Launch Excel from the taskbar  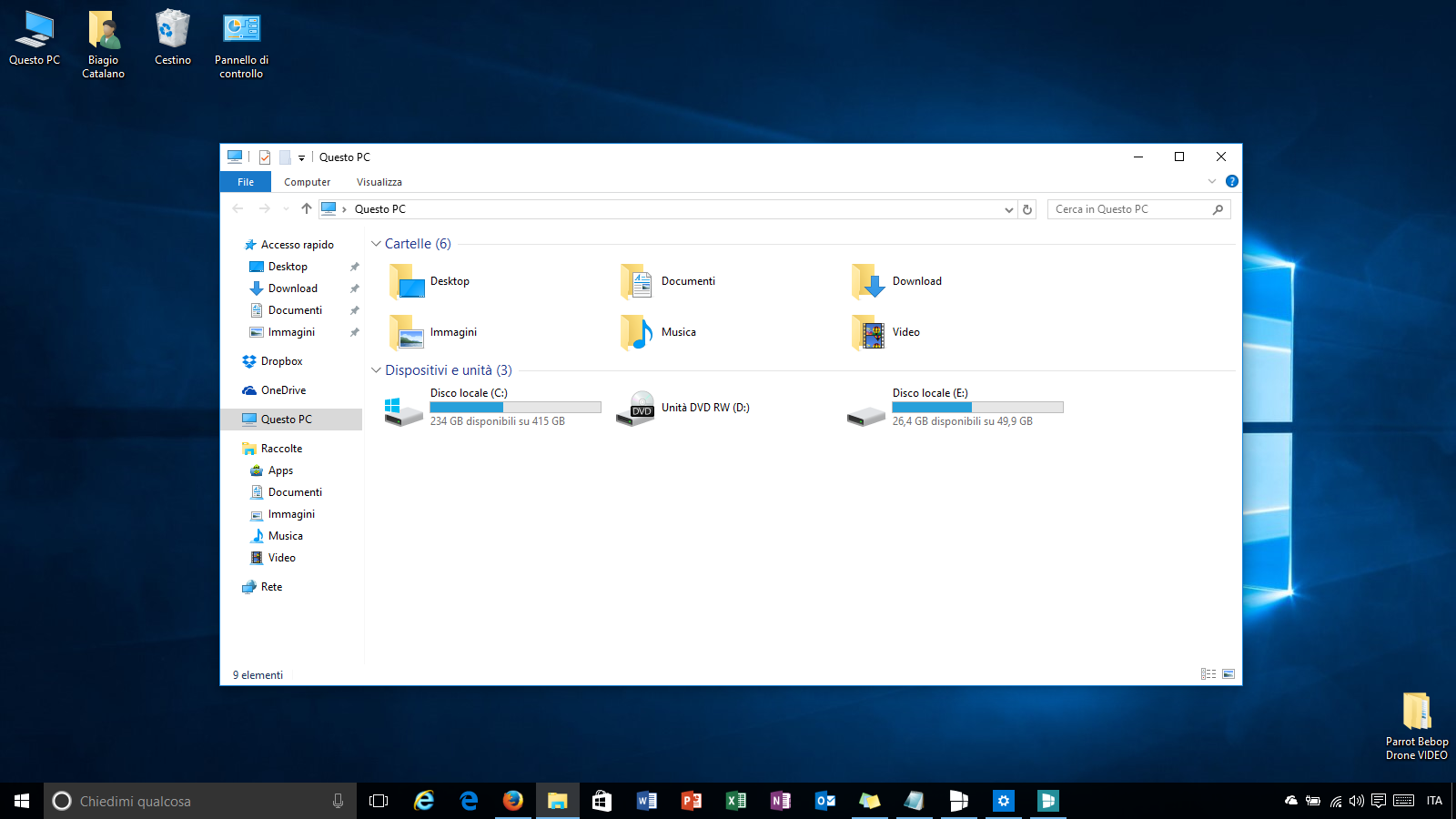pos(736,801)
